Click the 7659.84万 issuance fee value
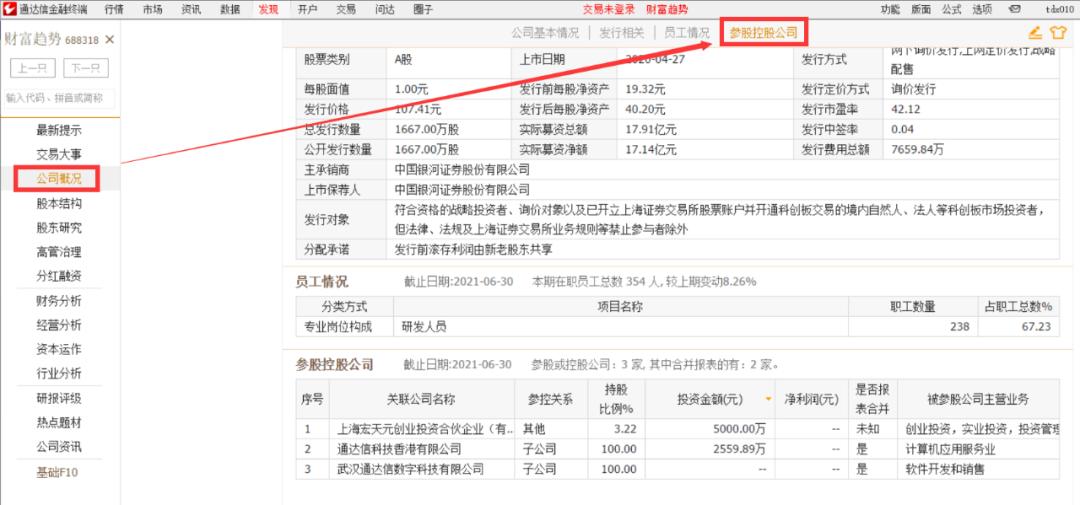This screenshot has height=505, width=1080. [x=917, y=149]
